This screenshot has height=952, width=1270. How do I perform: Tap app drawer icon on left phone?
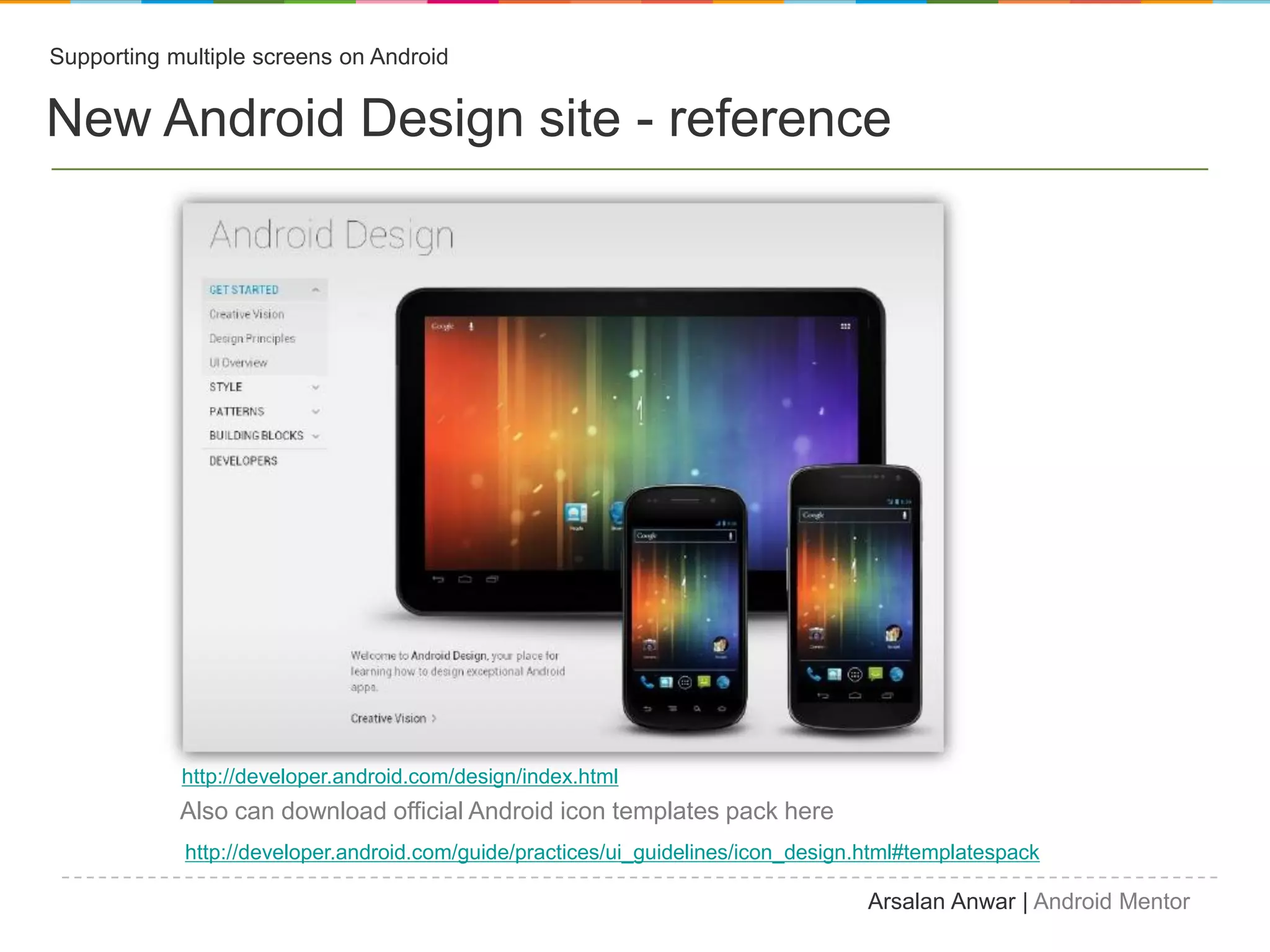tap(685, 682)
